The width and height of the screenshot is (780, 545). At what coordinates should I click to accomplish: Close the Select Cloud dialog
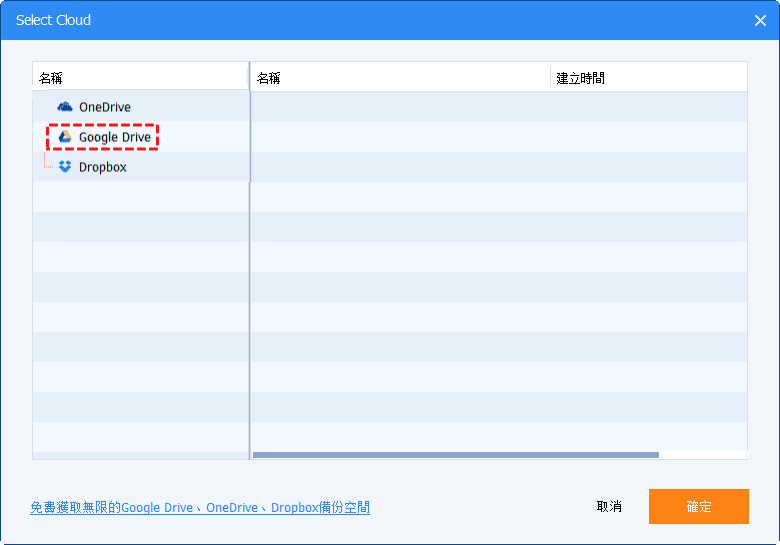760,20
